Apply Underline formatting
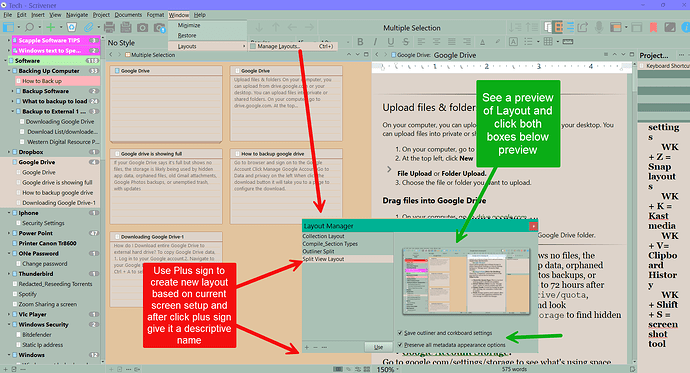Screen dimensions: 690x373 [390, 42]
